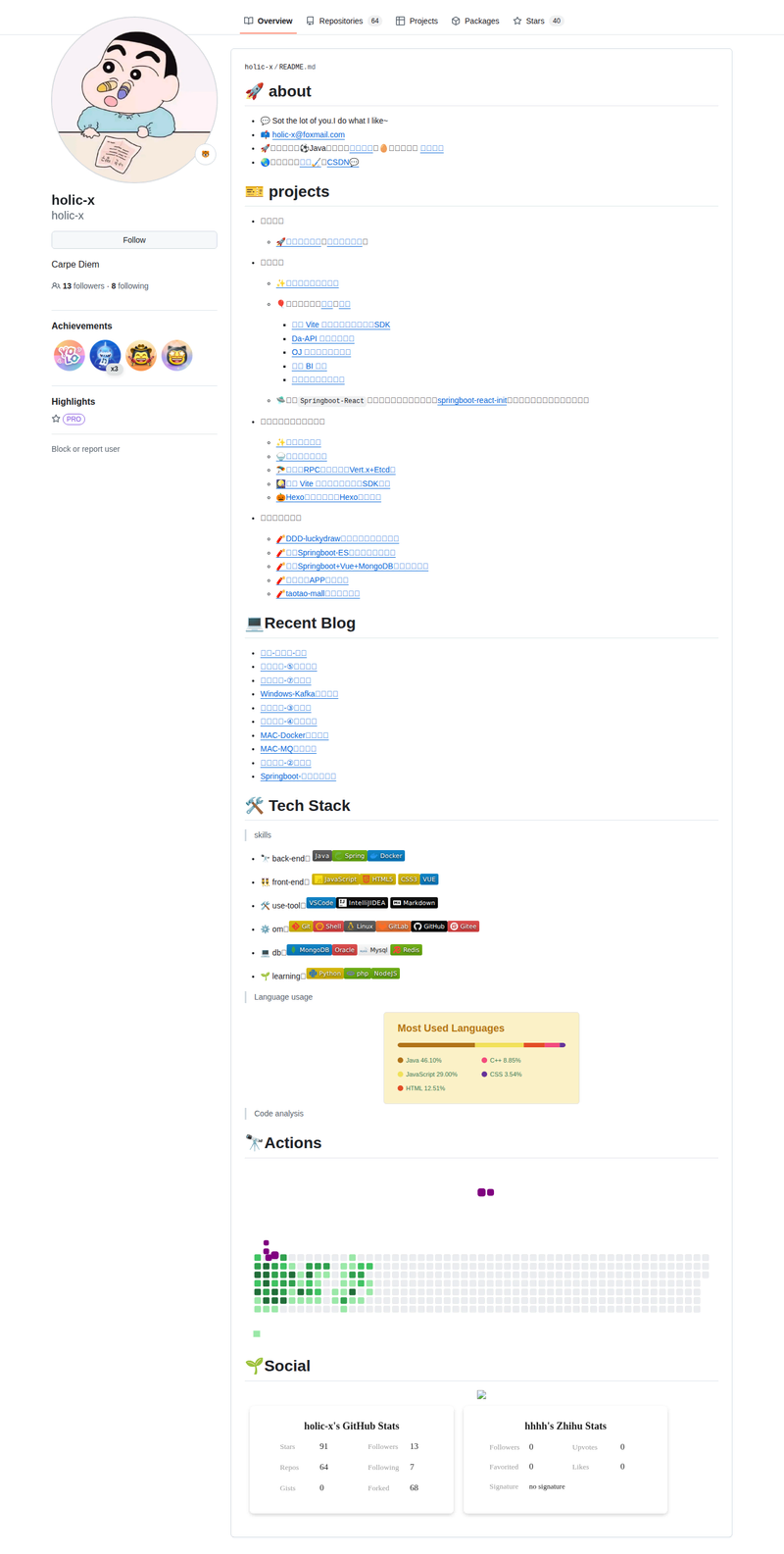Open hhhh's Zhihu Stats card
784x1554 pixels.
[565, 1459]
